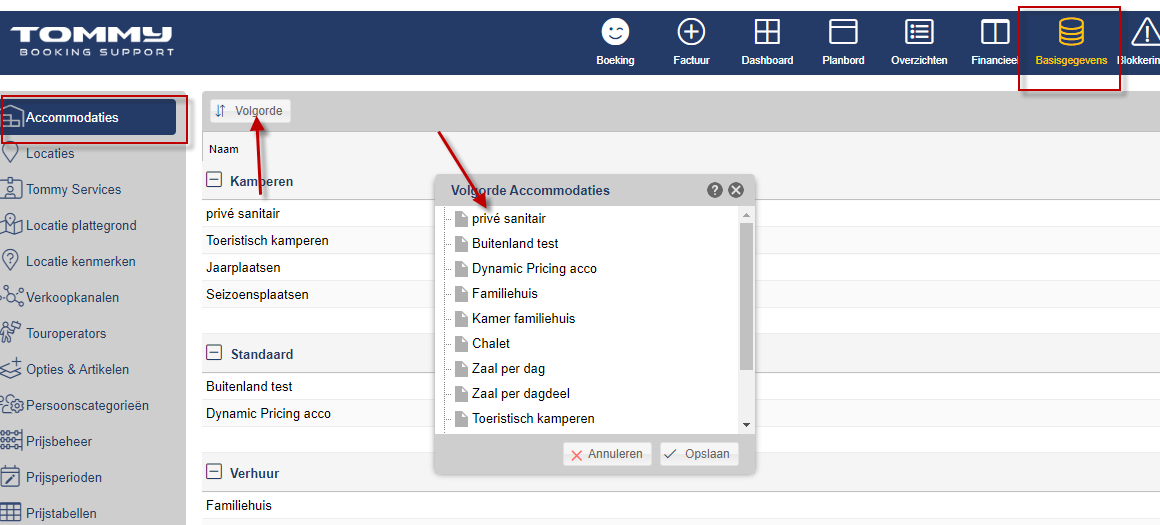
Task: Click the document icon next to Chalet
Action: coord(462,344)
